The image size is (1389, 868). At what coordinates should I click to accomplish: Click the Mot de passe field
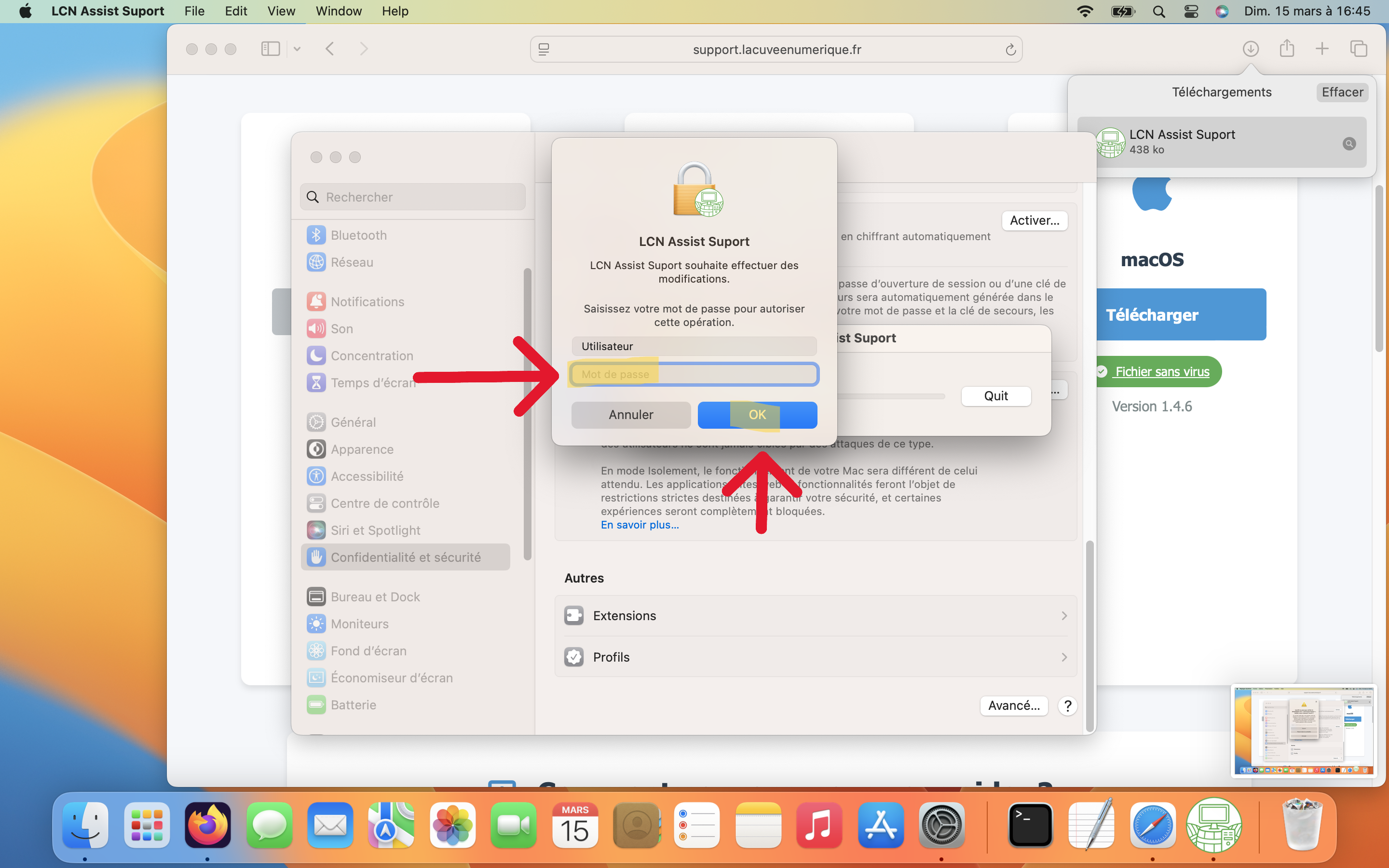(694, 374)
